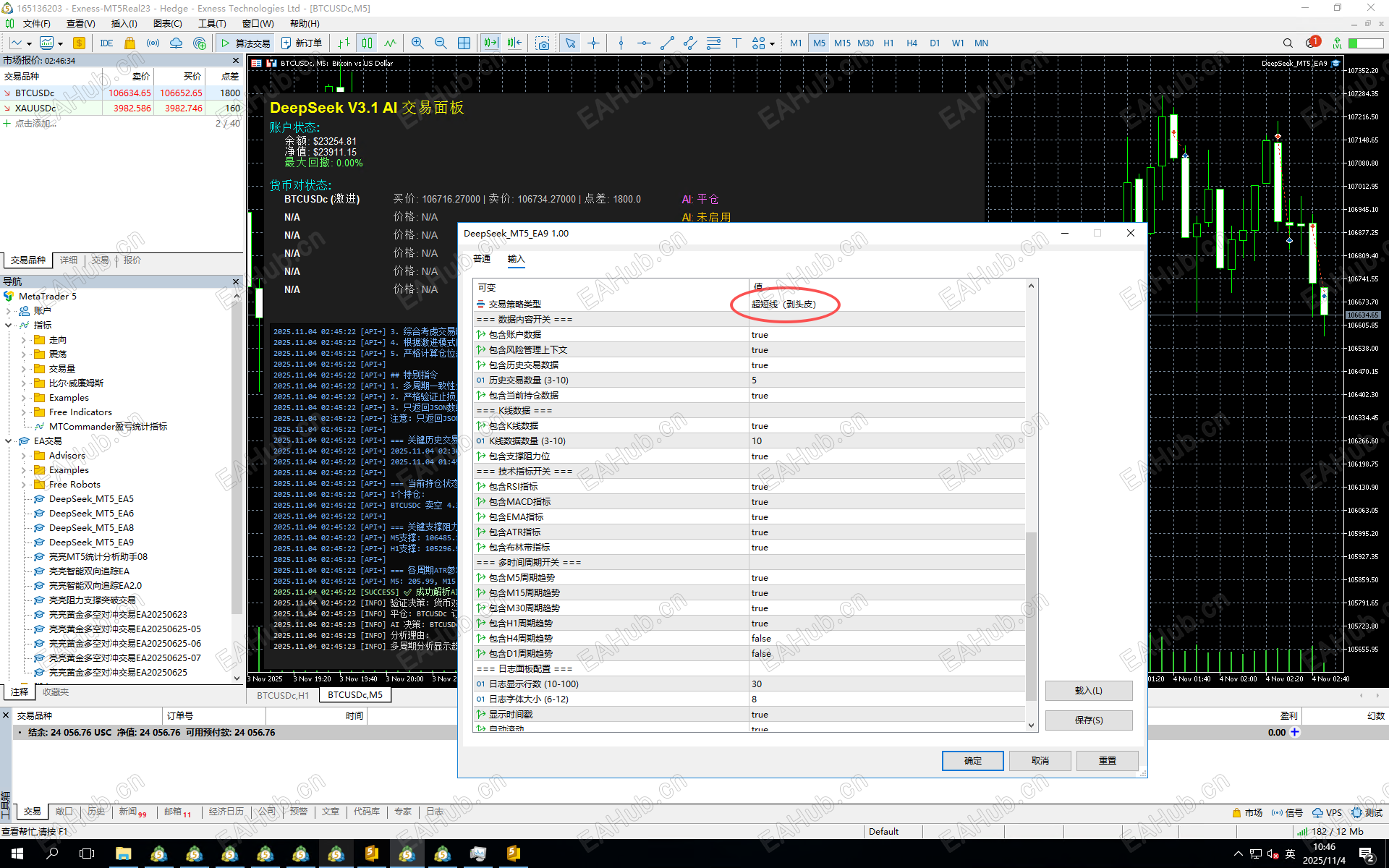
Task: Expand the 账户 node in Navigator
Action: pos(9,311)
